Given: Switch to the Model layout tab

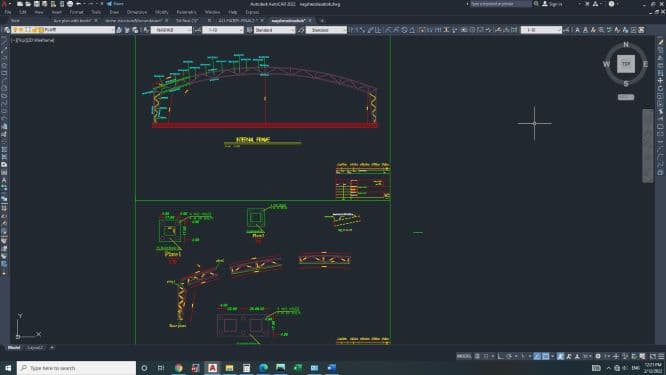Looking at the screenshot, I should (x=14, y=347).
